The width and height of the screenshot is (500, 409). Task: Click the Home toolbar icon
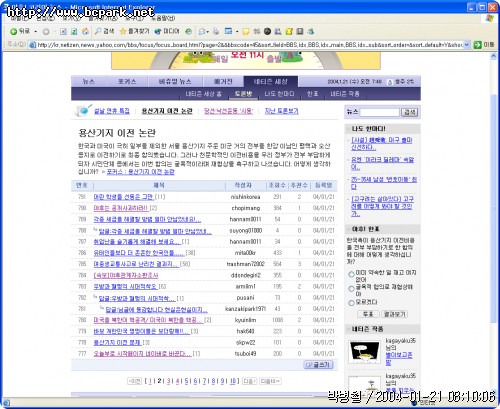pos(85,32)
